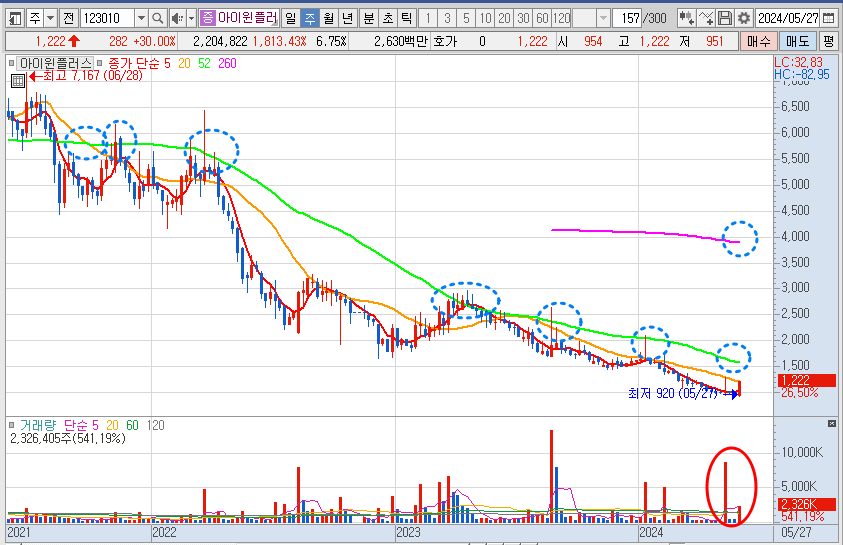Click the 2022 time axis label
The width and height of the screenshot is (843, 545).
click(164, 533)
